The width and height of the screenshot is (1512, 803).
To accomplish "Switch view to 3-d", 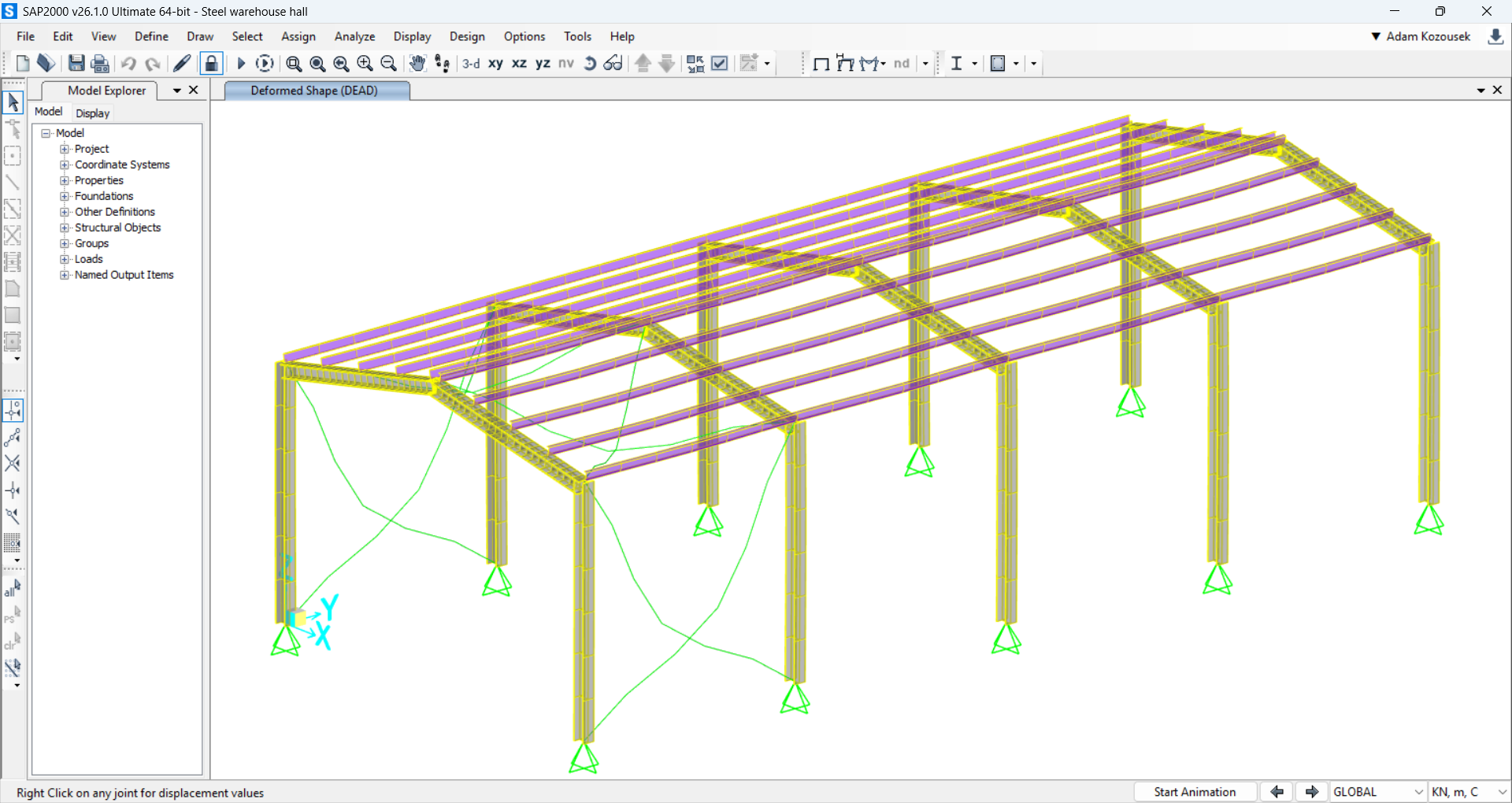I will pos(471,64).
